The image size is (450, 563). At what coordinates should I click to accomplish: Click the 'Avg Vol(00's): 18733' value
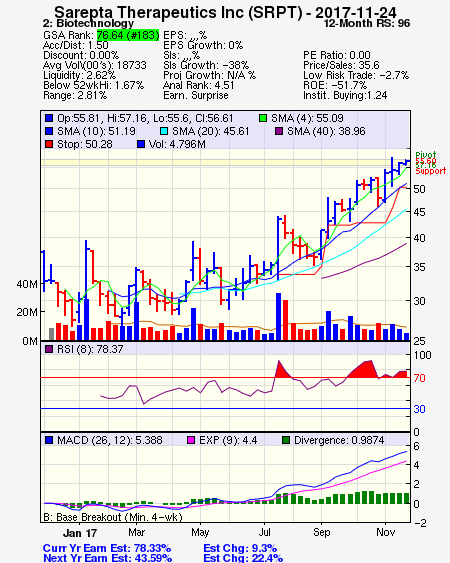(x=94, y=65)
